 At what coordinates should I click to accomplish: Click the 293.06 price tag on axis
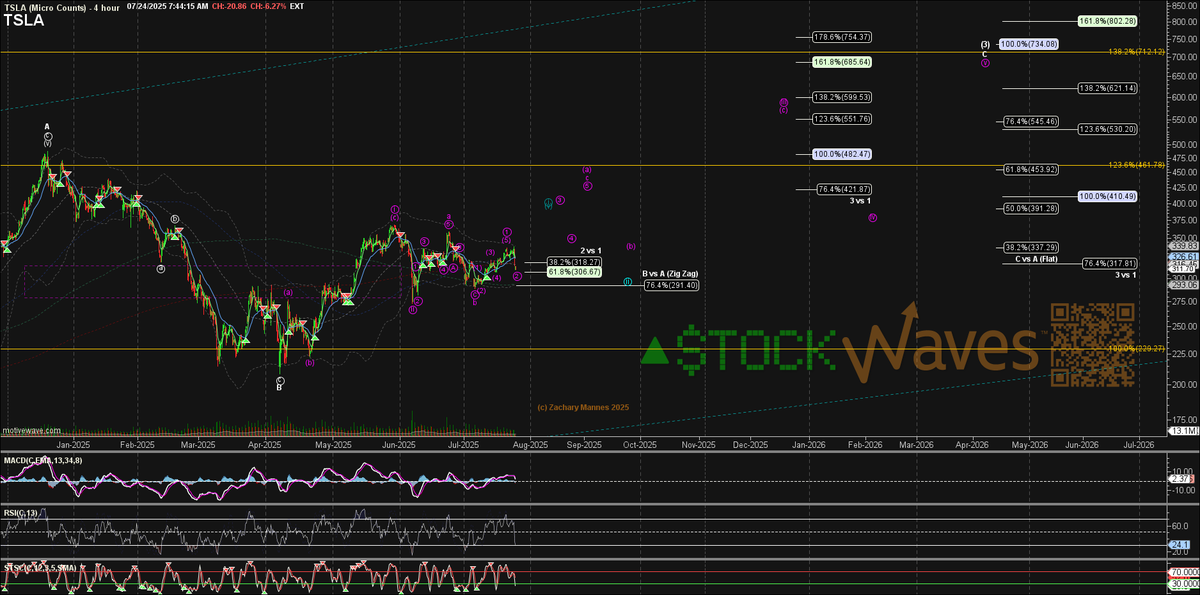1182,283
